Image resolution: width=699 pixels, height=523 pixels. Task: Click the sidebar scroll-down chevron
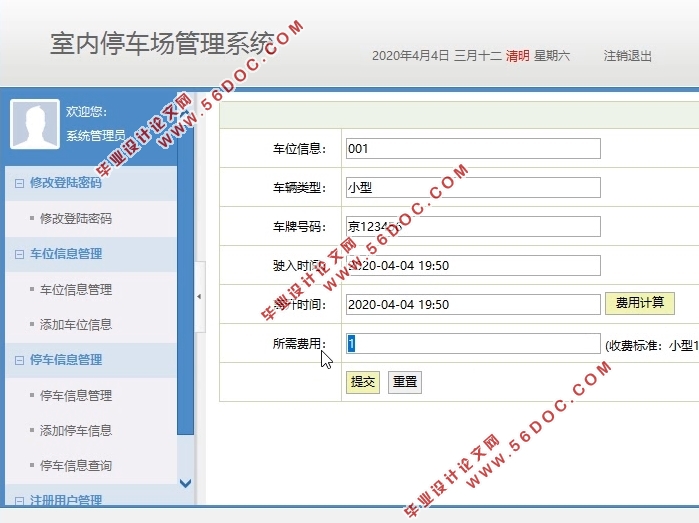point(185,483)
